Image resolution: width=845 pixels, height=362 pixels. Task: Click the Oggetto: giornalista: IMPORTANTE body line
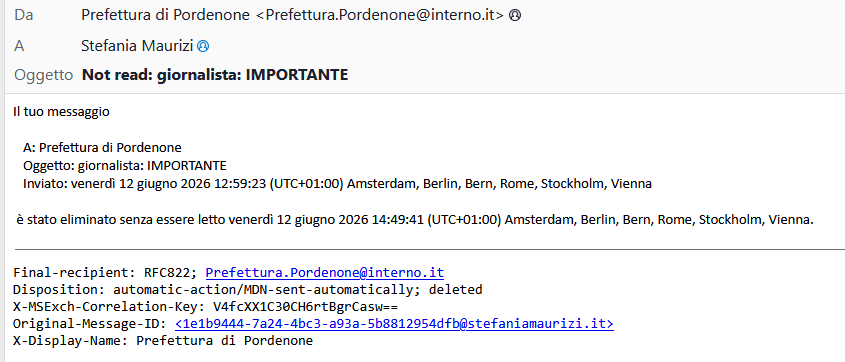pos(125,165)
